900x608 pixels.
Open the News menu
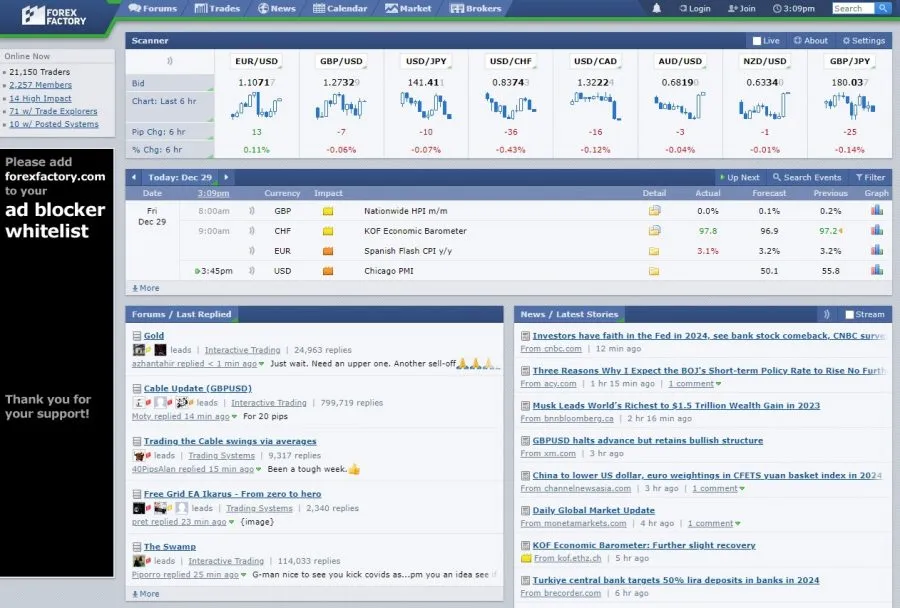277,8
